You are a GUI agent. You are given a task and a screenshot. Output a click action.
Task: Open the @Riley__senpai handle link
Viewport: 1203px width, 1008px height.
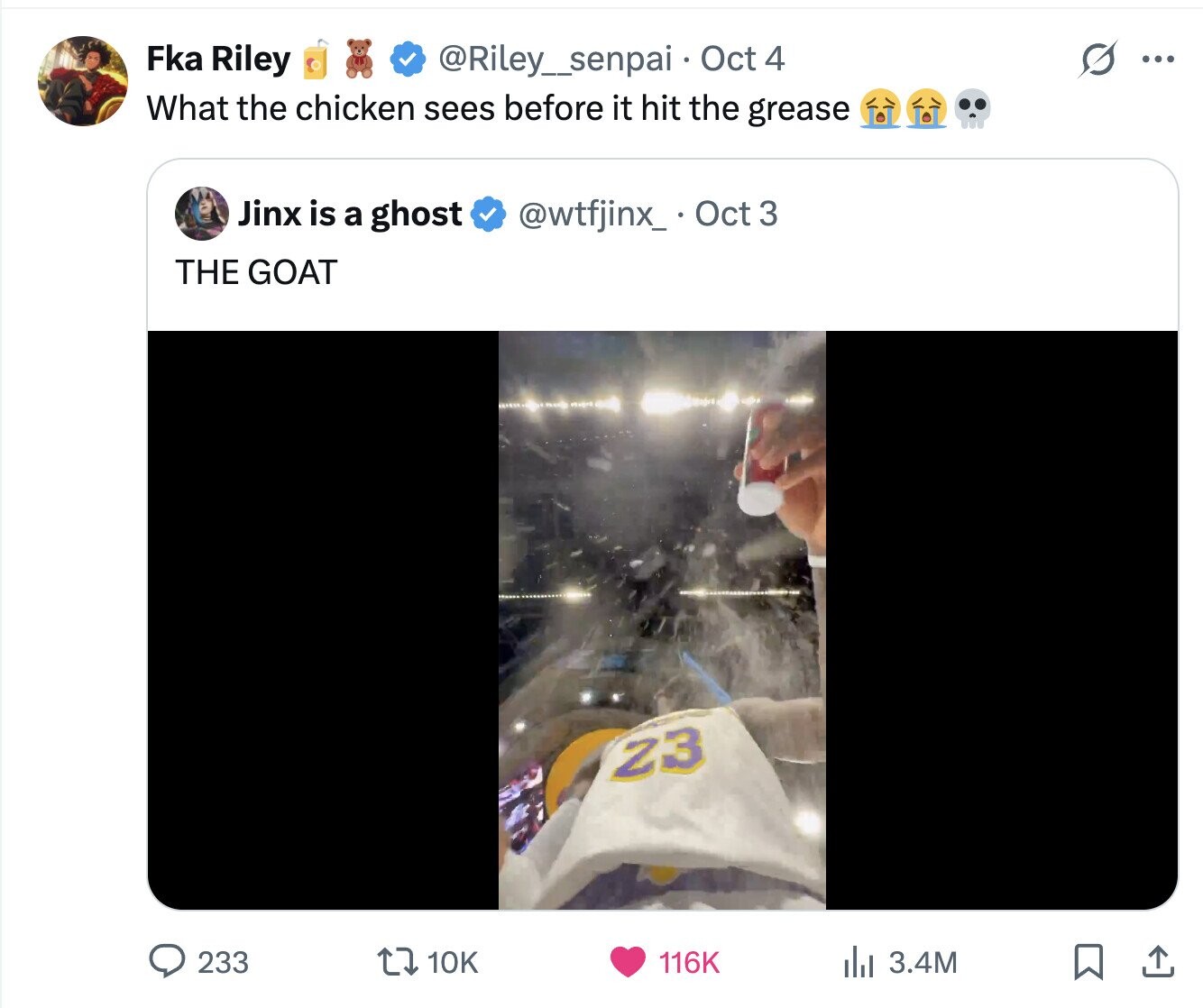[x=555, y=60]
